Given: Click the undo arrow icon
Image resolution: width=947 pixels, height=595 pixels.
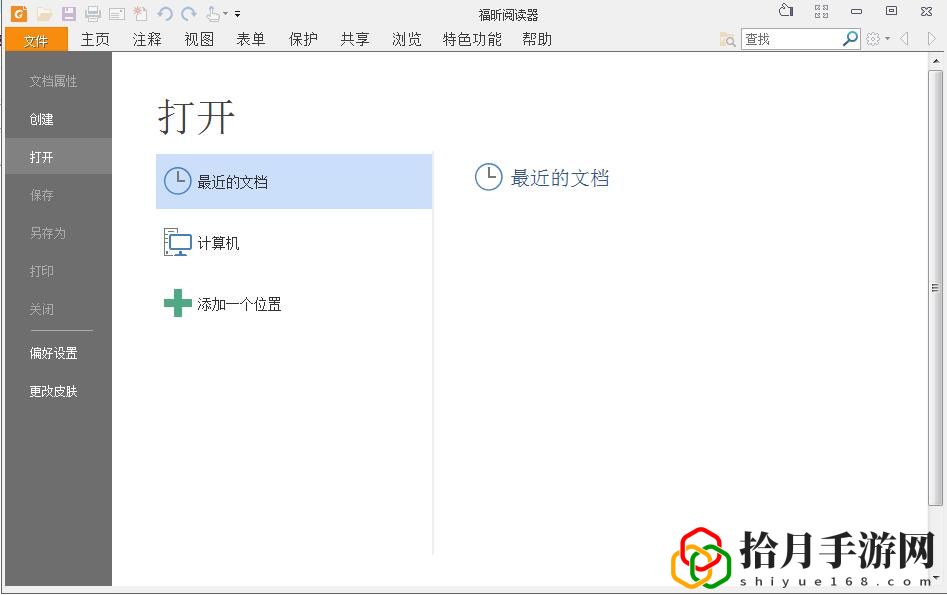Looking at the screenshot, I should point(165,13).
